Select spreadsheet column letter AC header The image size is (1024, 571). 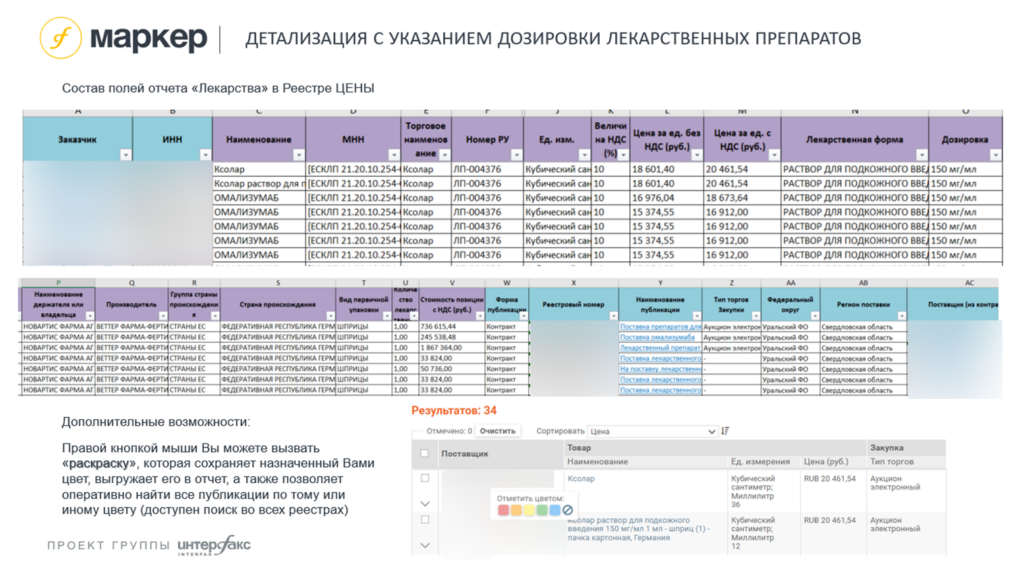(x=968, y=283)
